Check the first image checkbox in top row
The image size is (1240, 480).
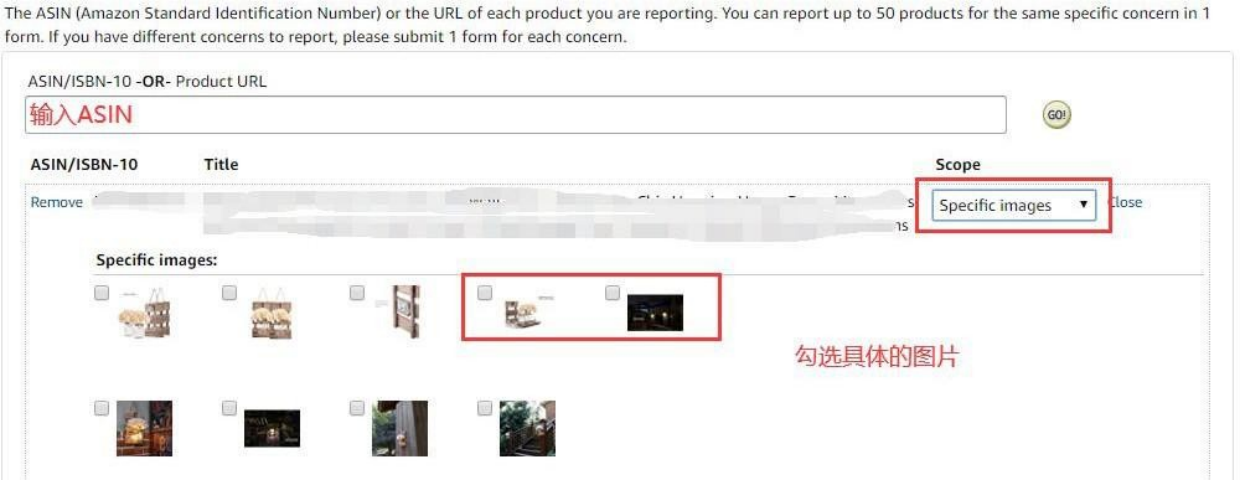coord(101,293)
